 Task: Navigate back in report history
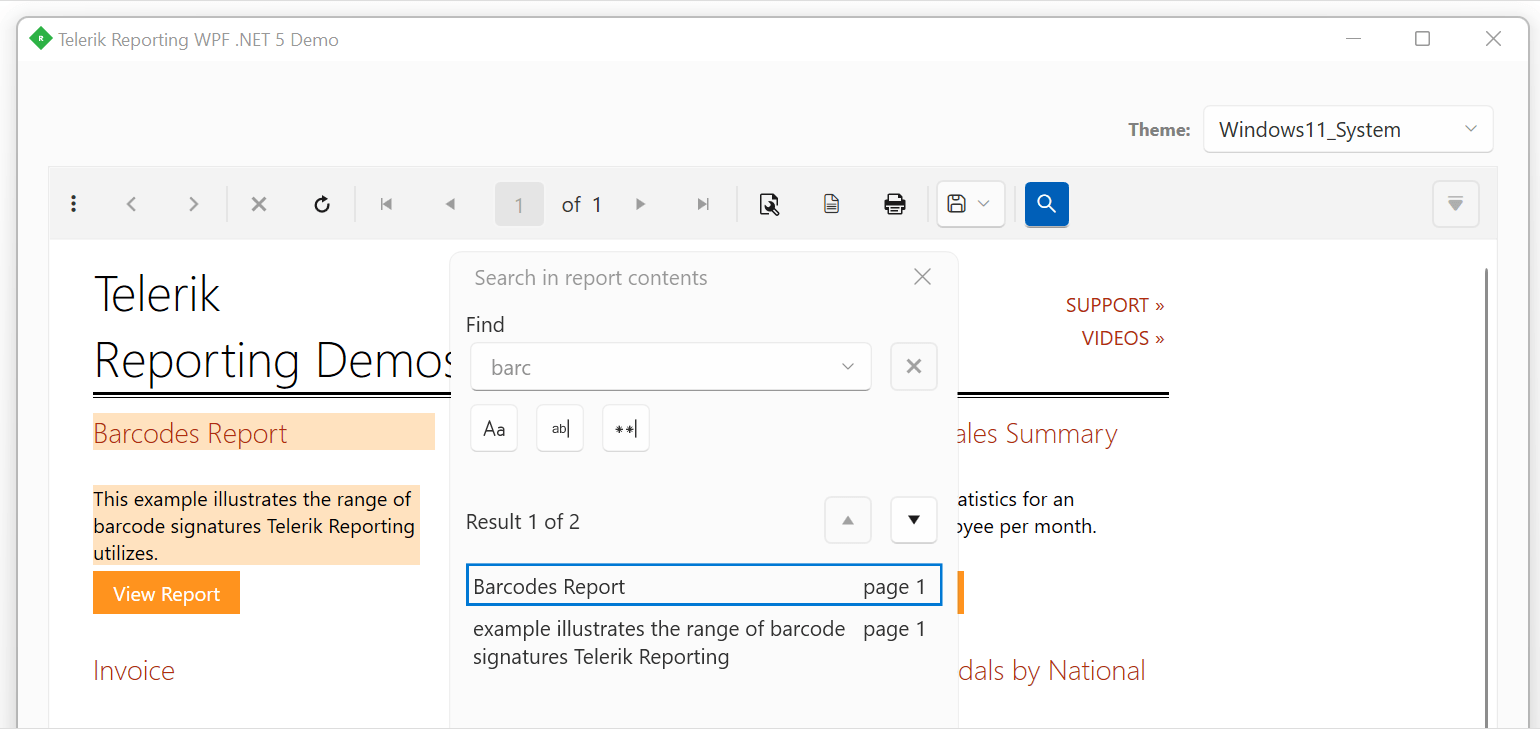click(131, 204)
